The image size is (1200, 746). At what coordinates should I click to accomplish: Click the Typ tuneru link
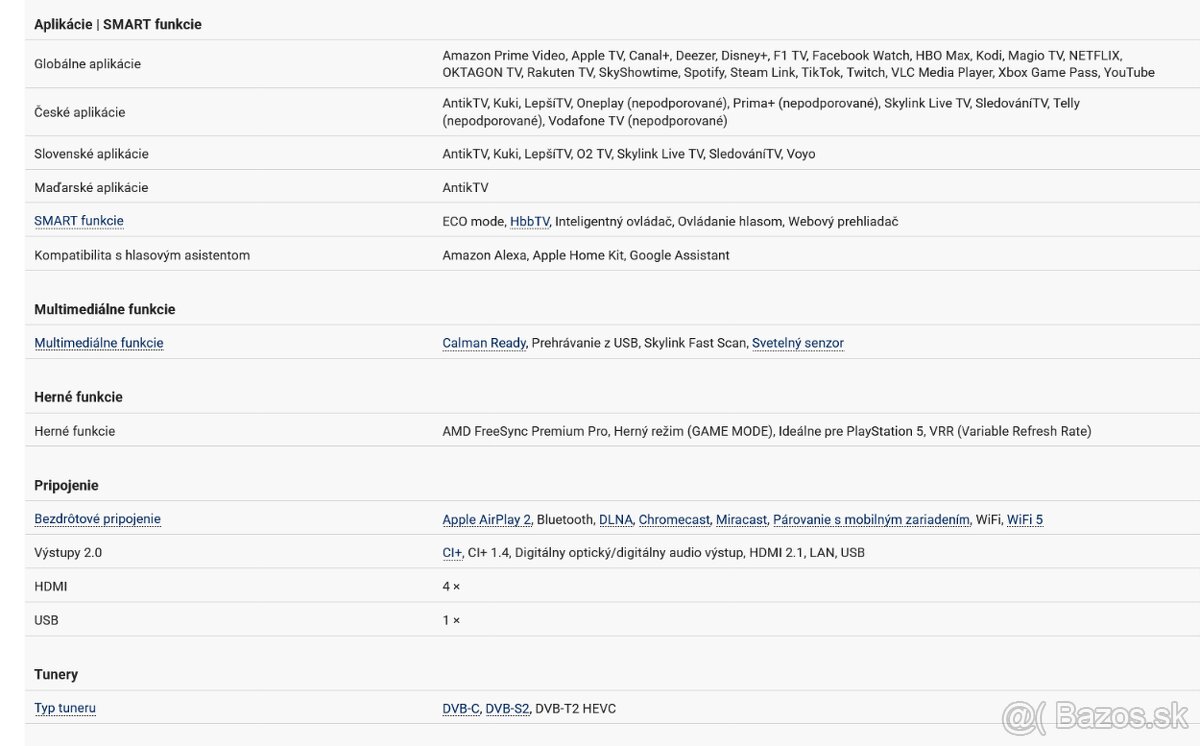point(65,708)
